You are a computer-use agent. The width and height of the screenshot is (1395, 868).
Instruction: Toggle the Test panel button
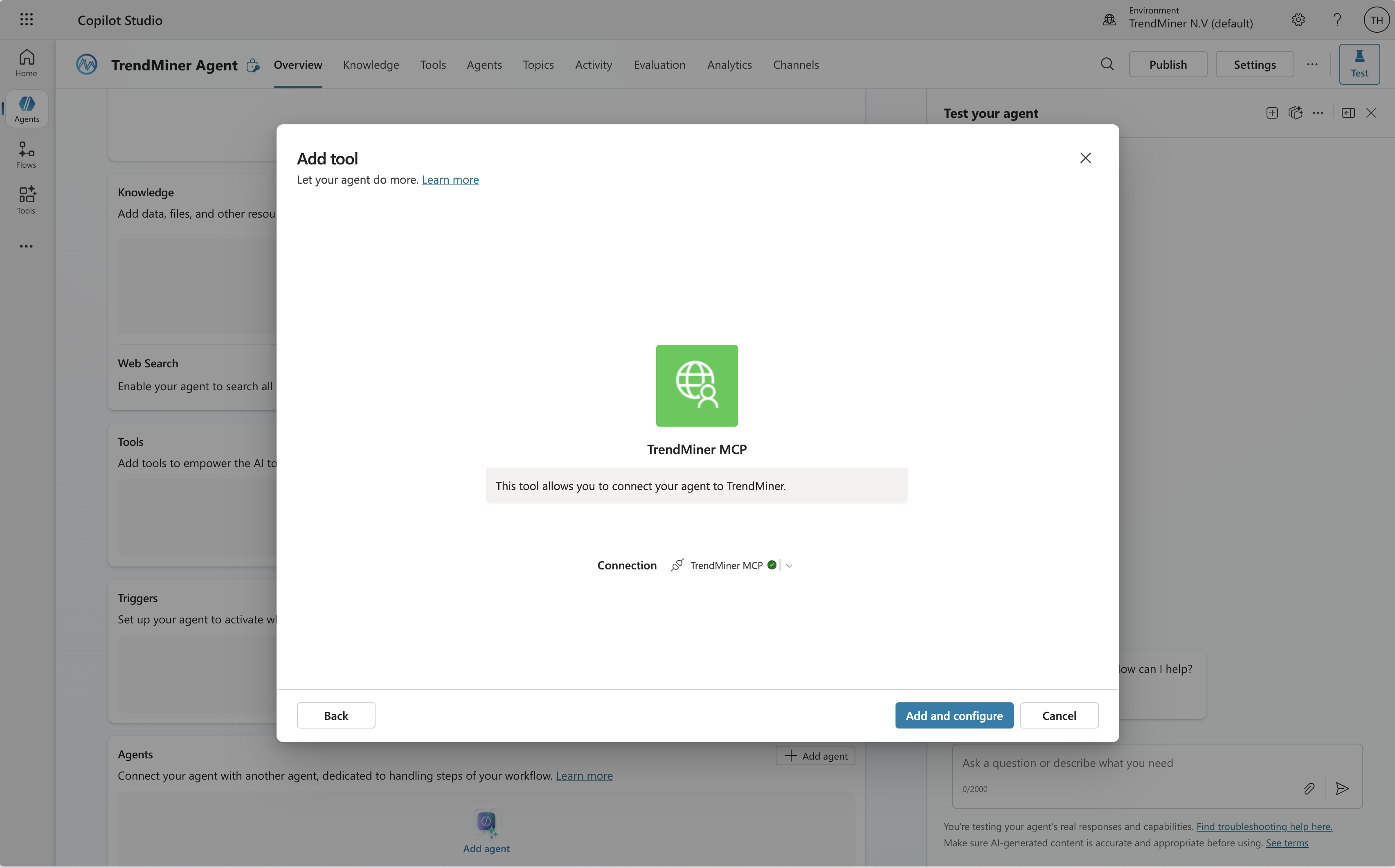(x=1359, y=64)
